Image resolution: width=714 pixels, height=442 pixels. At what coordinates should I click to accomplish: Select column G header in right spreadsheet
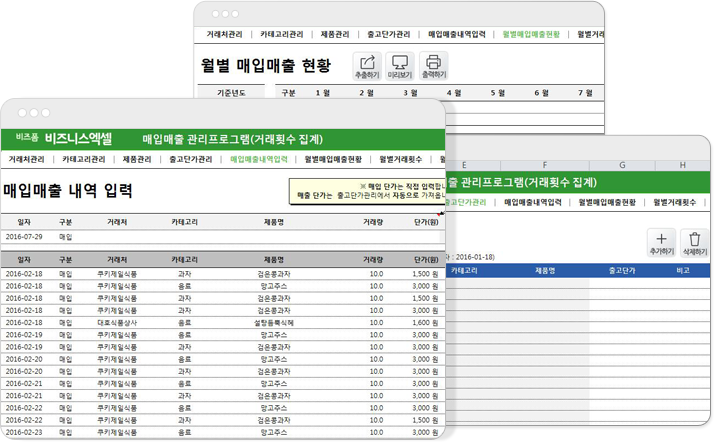click(621, 164)
